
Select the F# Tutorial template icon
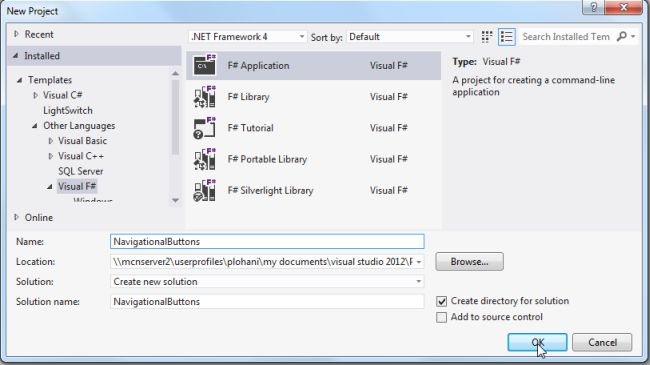click(205, 128)
